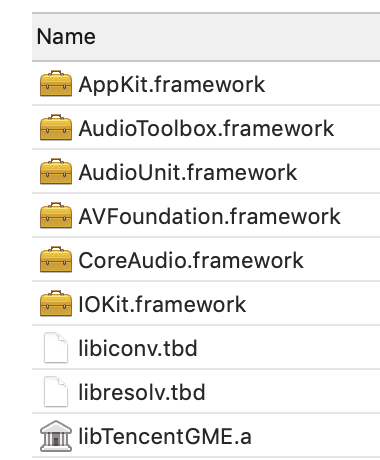Select the AudioToolbox.framework toolbox icon

(x=56, y=127)
